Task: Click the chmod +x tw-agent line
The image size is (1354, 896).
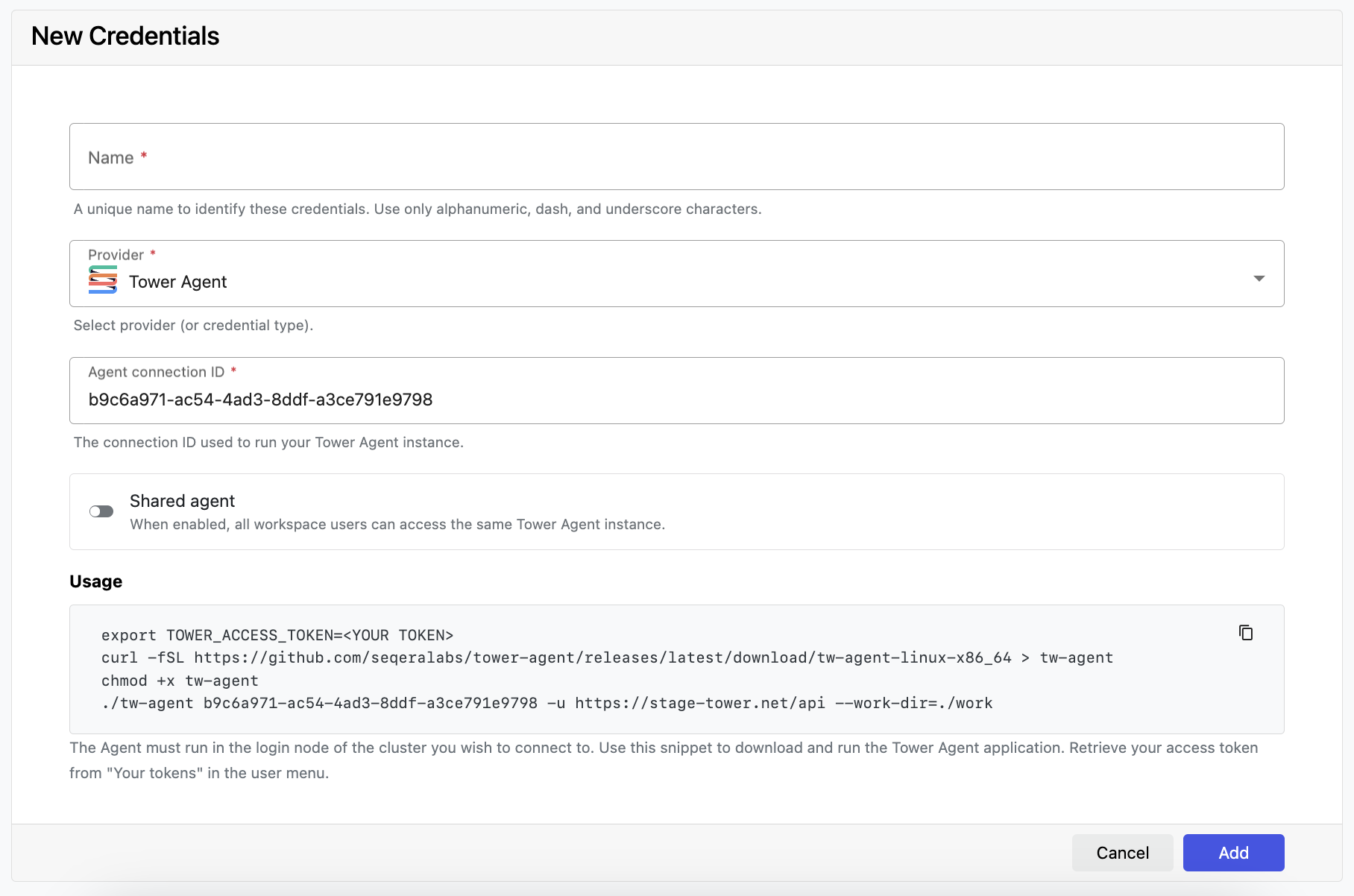Action: point(180,681)
